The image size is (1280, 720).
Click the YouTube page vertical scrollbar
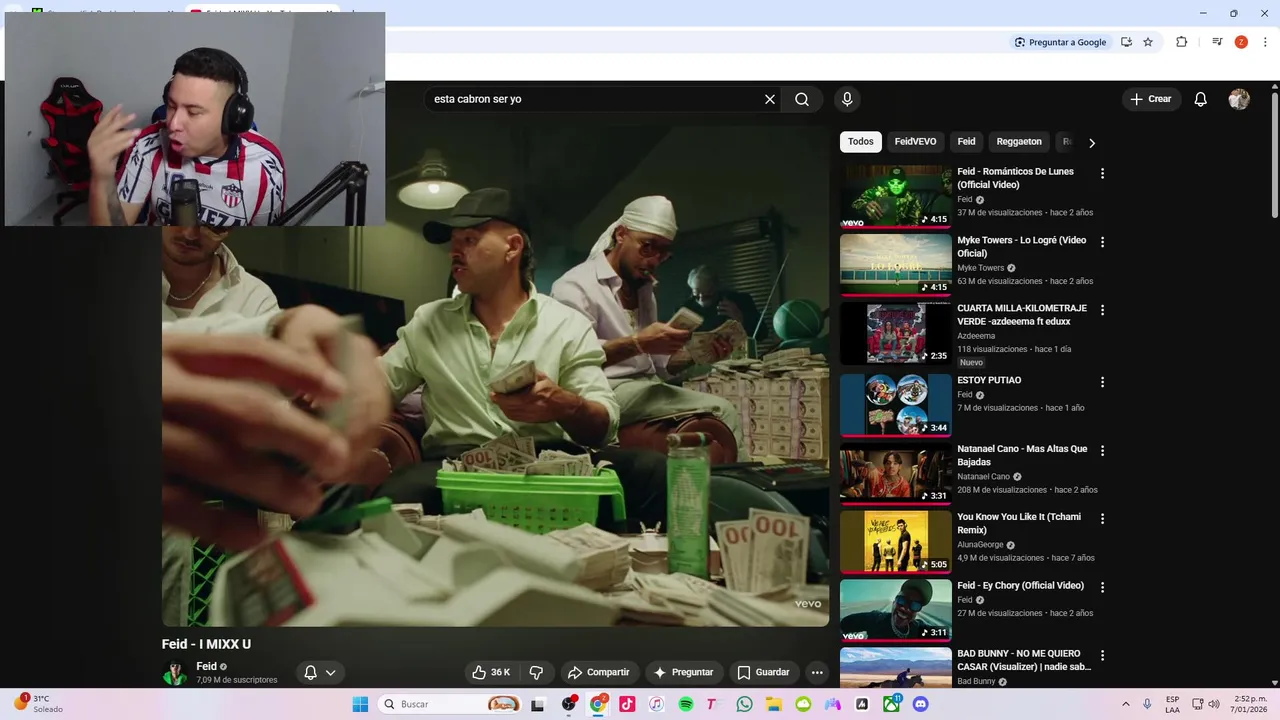point(1275,155)
